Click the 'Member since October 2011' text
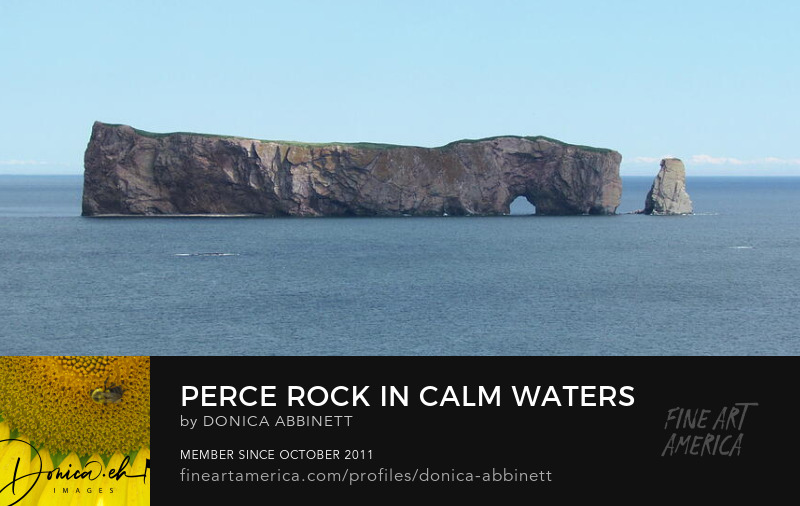This screenshot has width=800, height=506. (277, 454)
